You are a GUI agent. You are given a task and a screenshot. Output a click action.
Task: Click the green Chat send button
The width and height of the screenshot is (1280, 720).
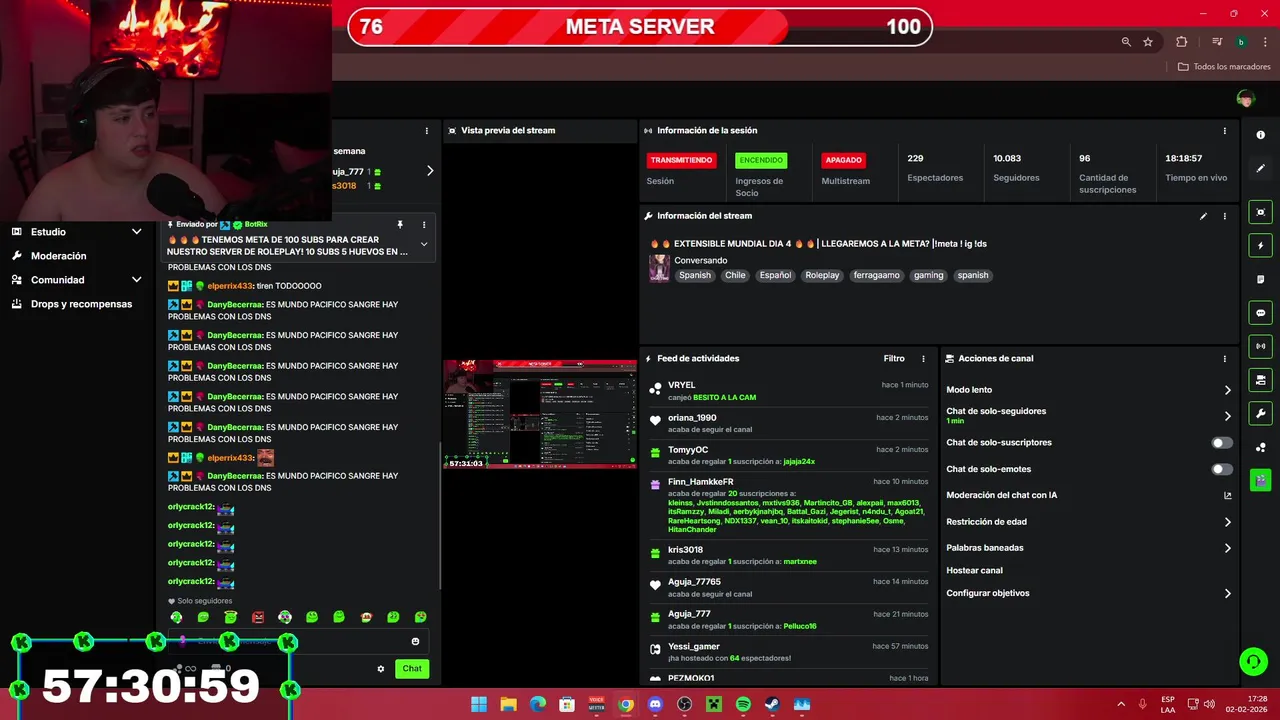(x=412, y=669)
